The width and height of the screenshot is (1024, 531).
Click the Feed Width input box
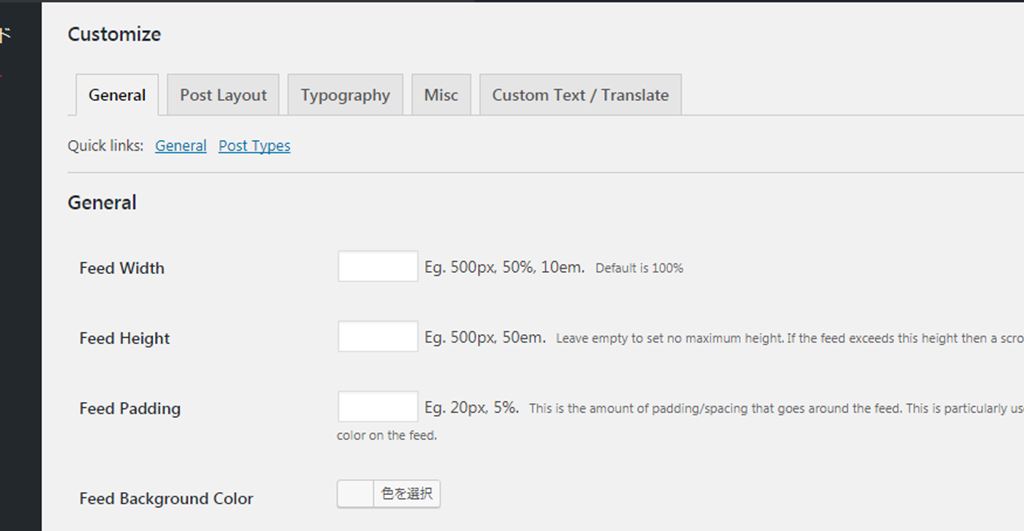coord(377,267)
